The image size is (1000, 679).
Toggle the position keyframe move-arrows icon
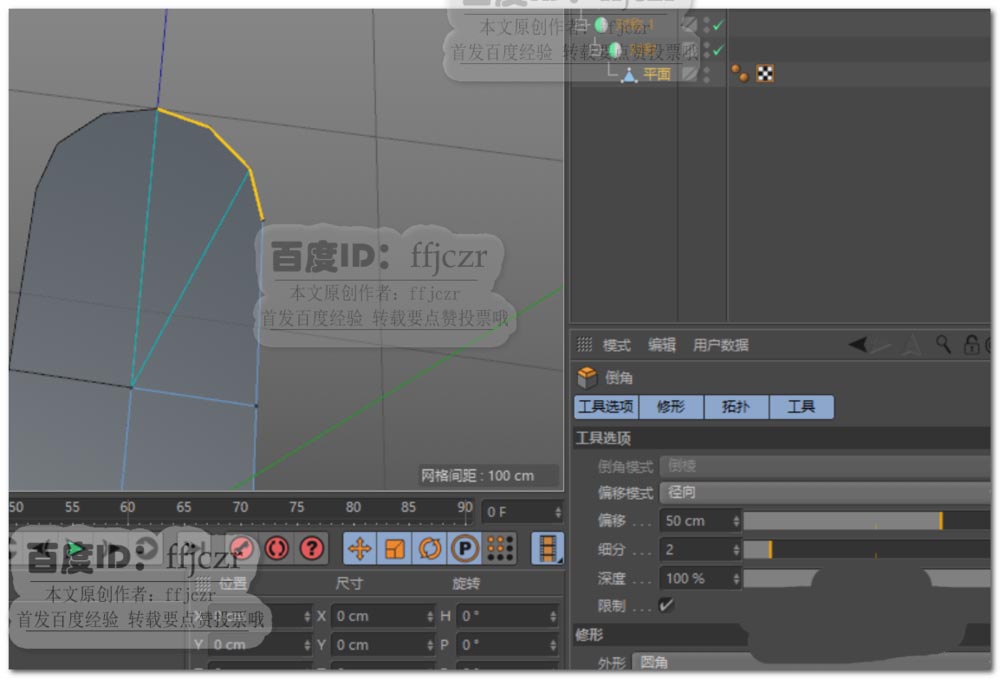point(360,548)
